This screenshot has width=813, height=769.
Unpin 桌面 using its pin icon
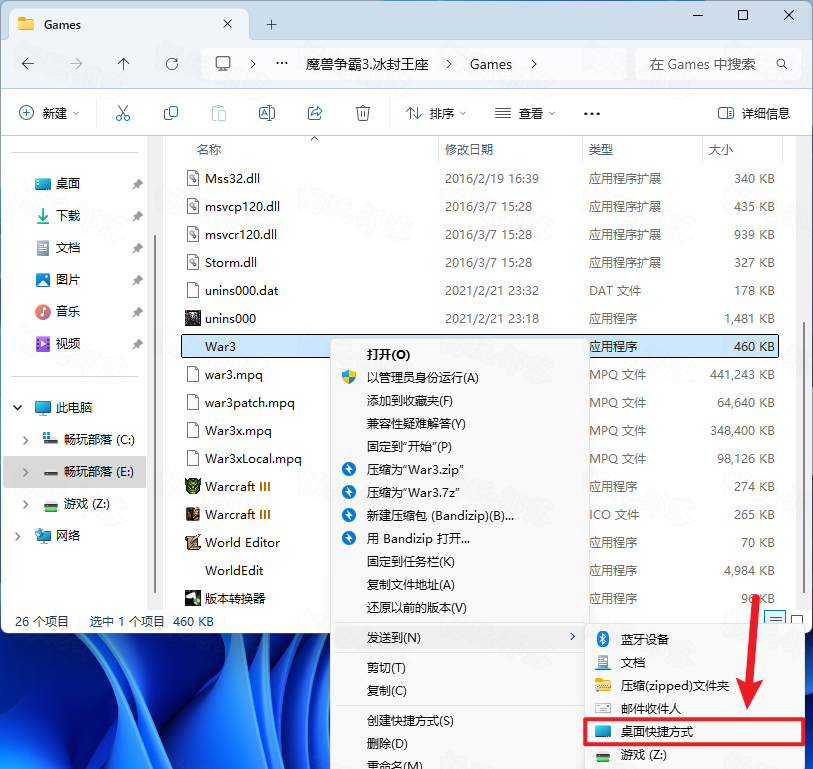point(137,184)
